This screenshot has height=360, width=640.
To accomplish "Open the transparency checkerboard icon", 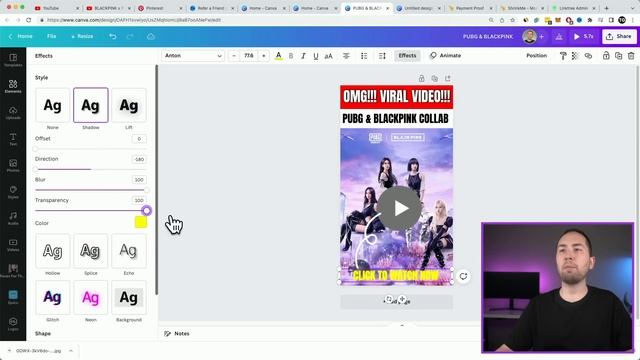I will (575, 56).
